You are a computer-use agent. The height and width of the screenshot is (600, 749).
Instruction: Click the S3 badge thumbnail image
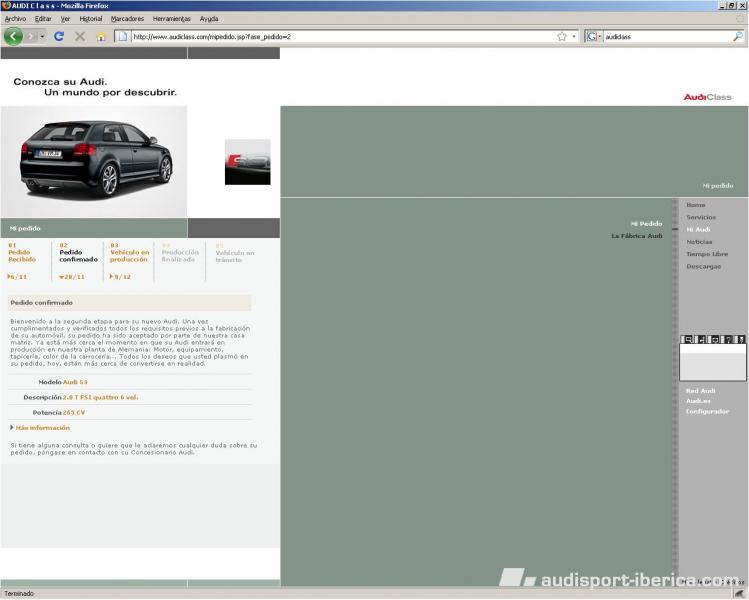247,162
